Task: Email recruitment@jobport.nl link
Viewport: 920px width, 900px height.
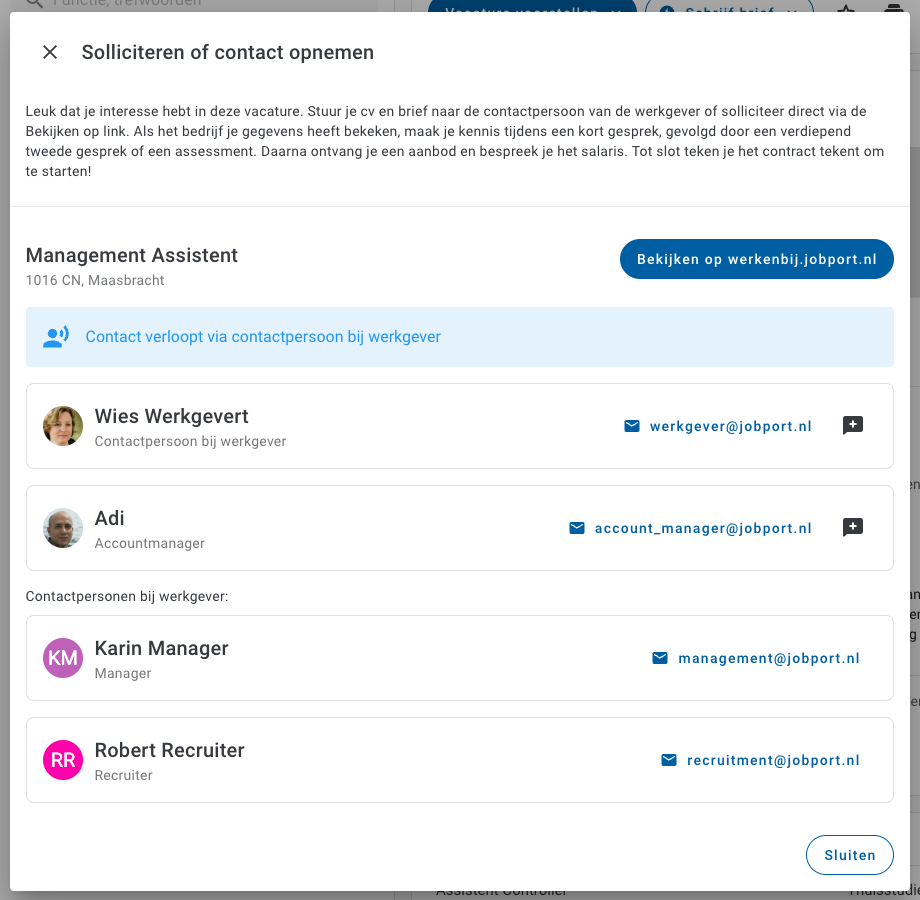Action: (x=773, y=760)
